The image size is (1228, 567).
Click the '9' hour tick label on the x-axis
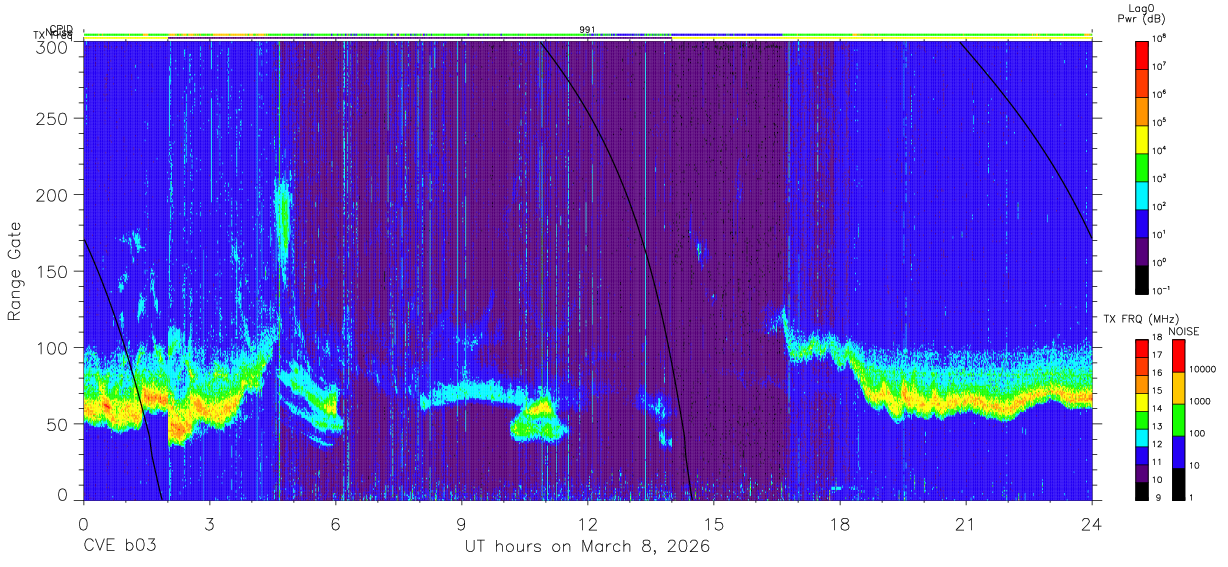pyautogui.click(x=461, y=523)
